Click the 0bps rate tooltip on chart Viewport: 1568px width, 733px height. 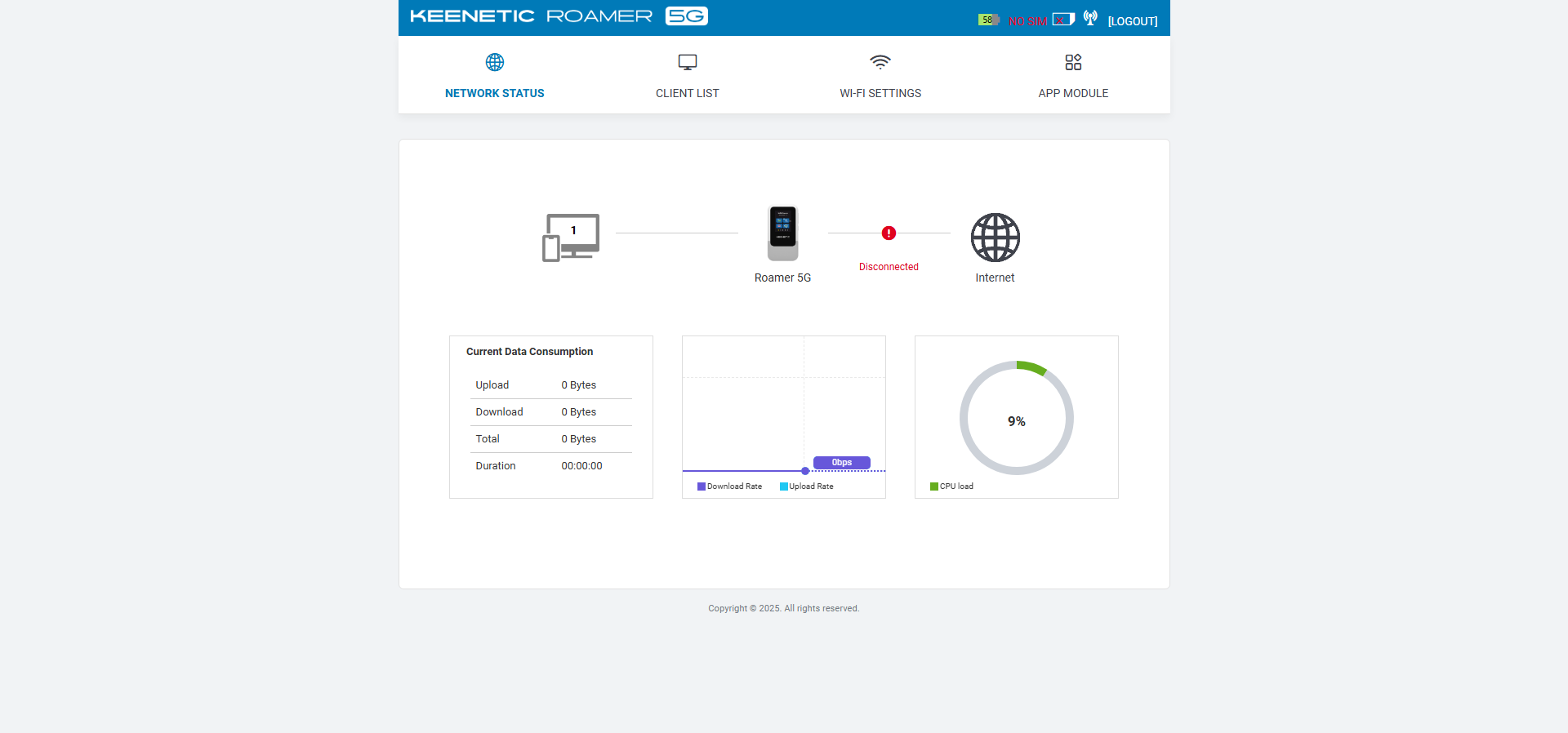point(842,463)
